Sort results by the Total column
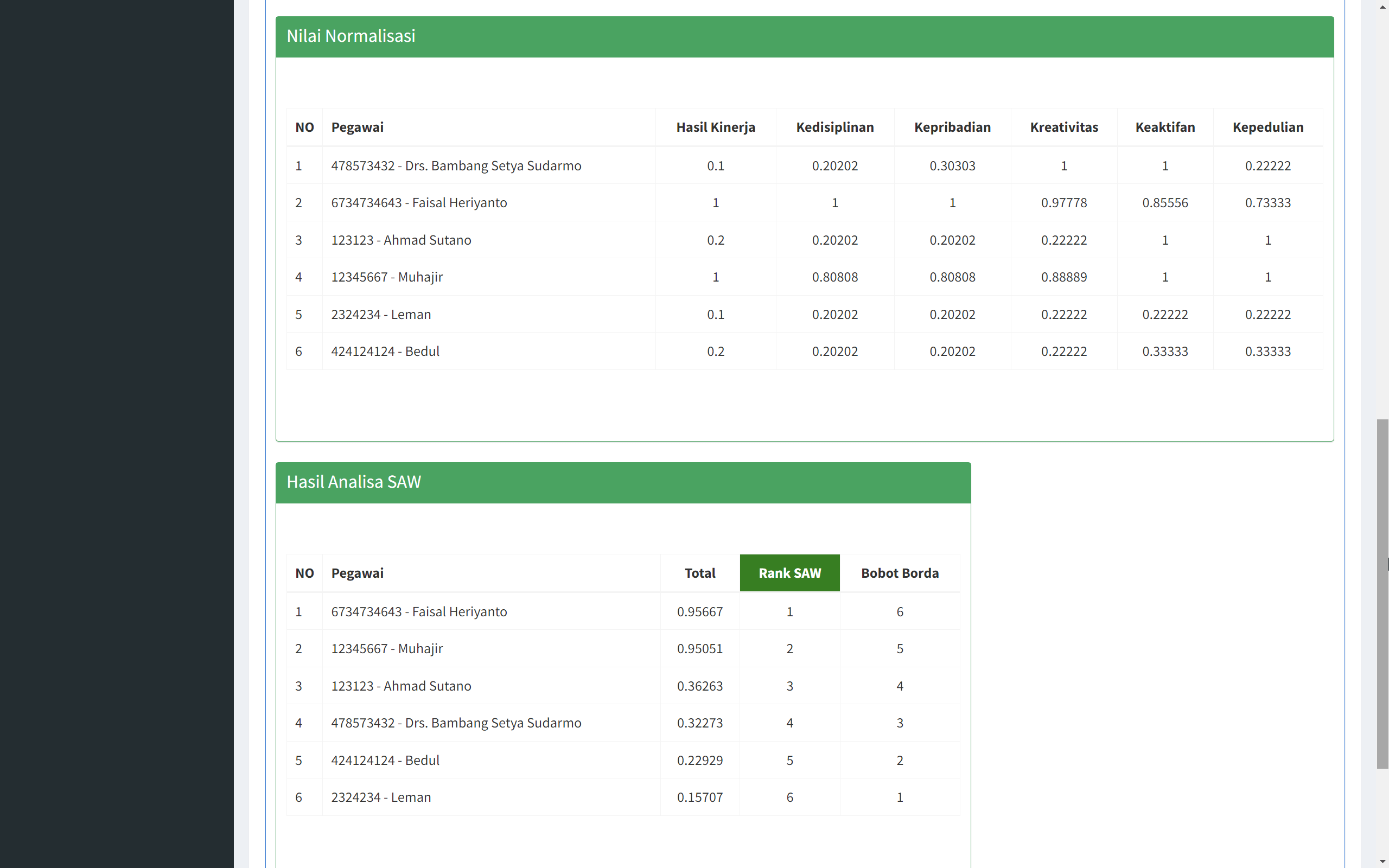This screenshot has width=1389, height=868. (x=699, y=572)
